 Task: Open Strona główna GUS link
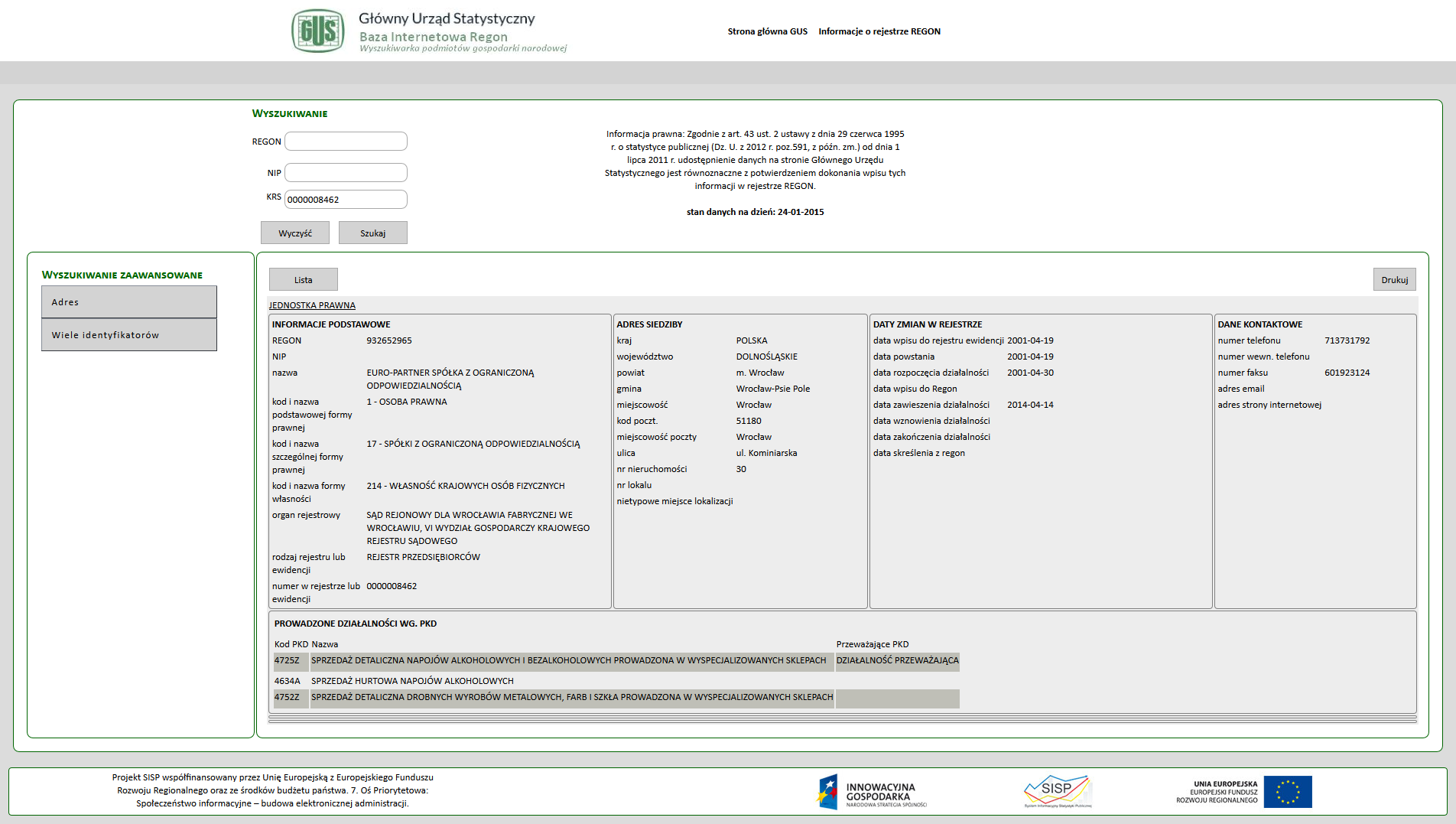pos(767,31)
